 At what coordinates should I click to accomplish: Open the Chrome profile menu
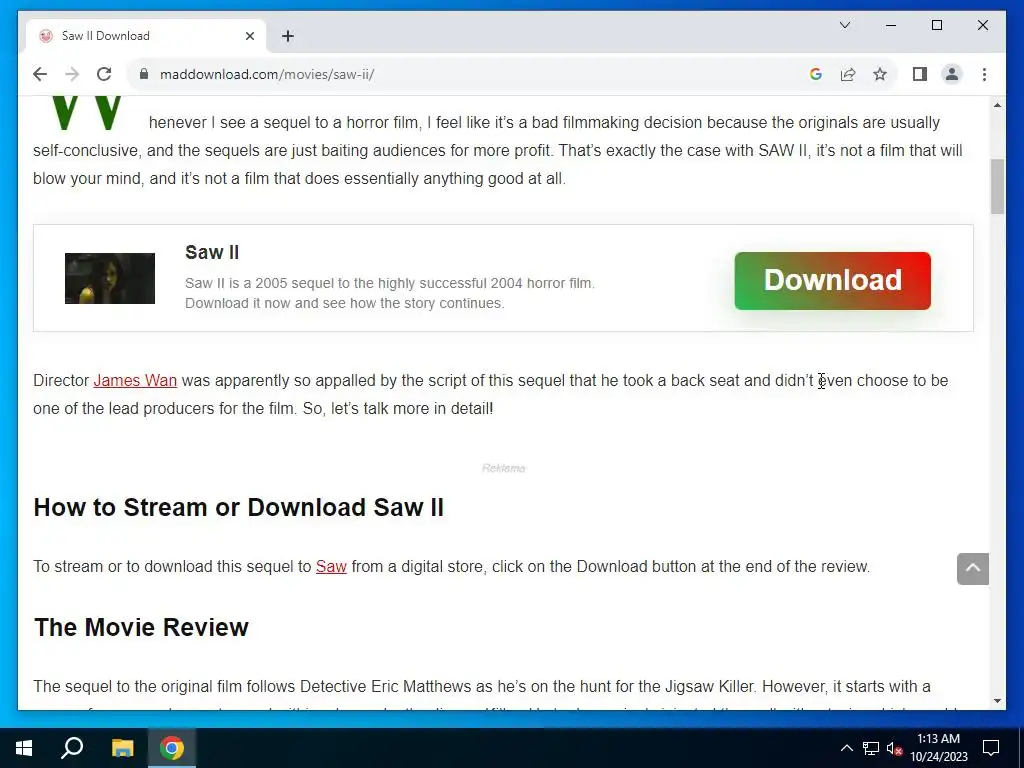point(952,74)
